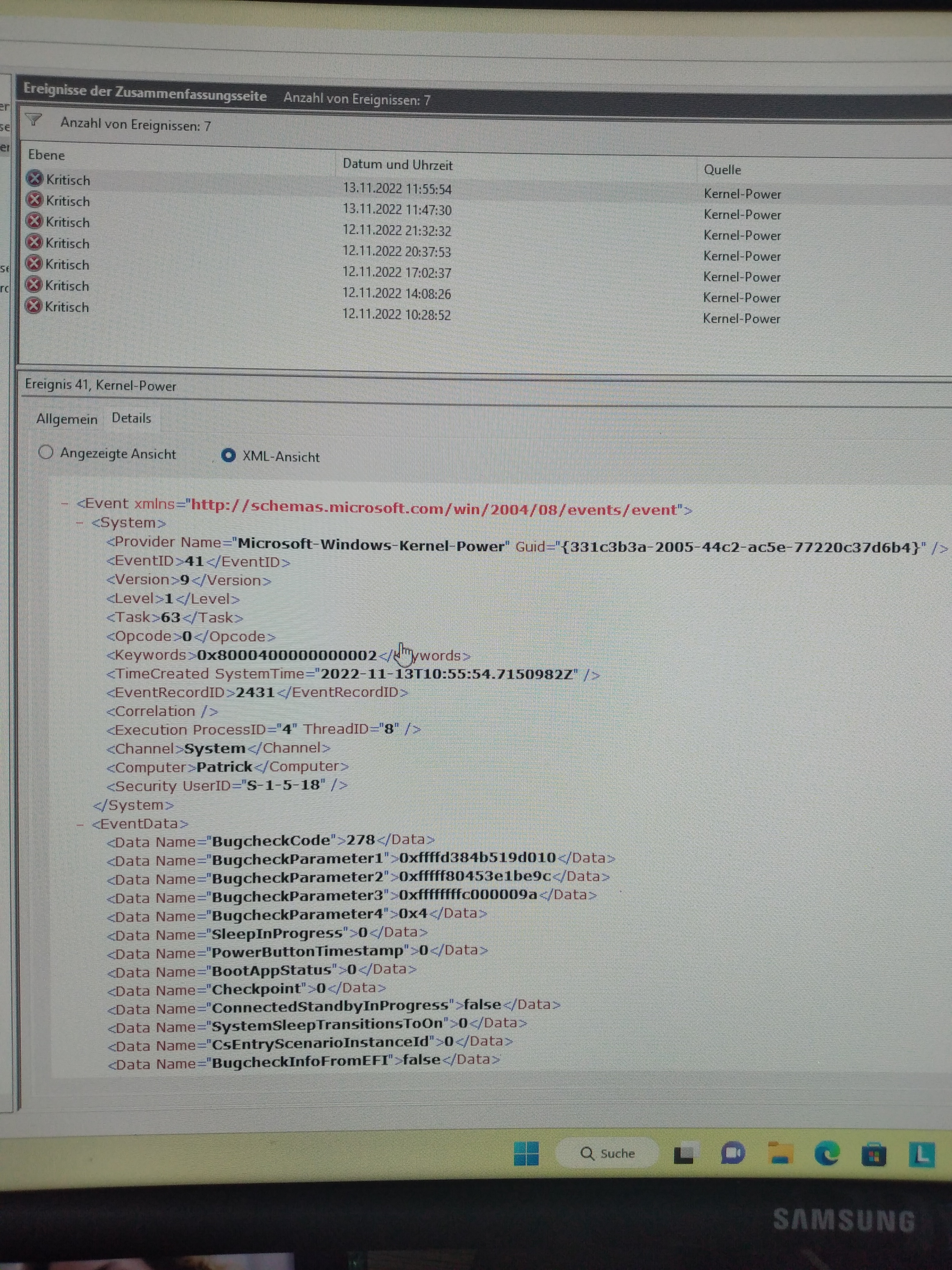Open Microsoft Store from taskbar
Screen dimensions: 952x1270
point(873,1154)
